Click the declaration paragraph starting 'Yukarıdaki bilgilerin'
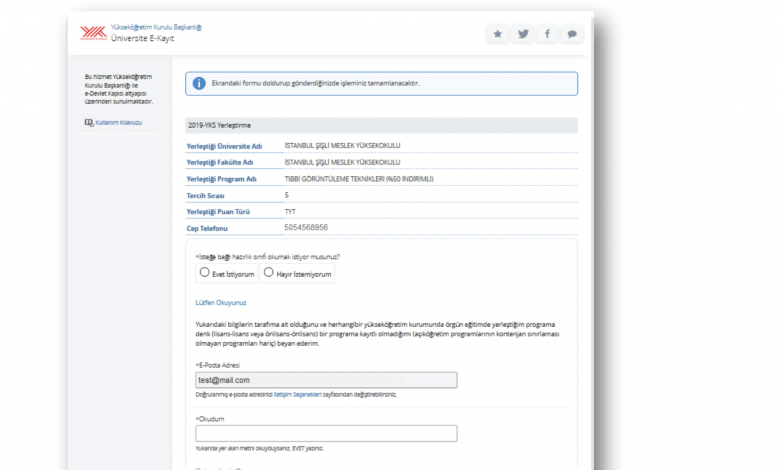 (378, 334)
